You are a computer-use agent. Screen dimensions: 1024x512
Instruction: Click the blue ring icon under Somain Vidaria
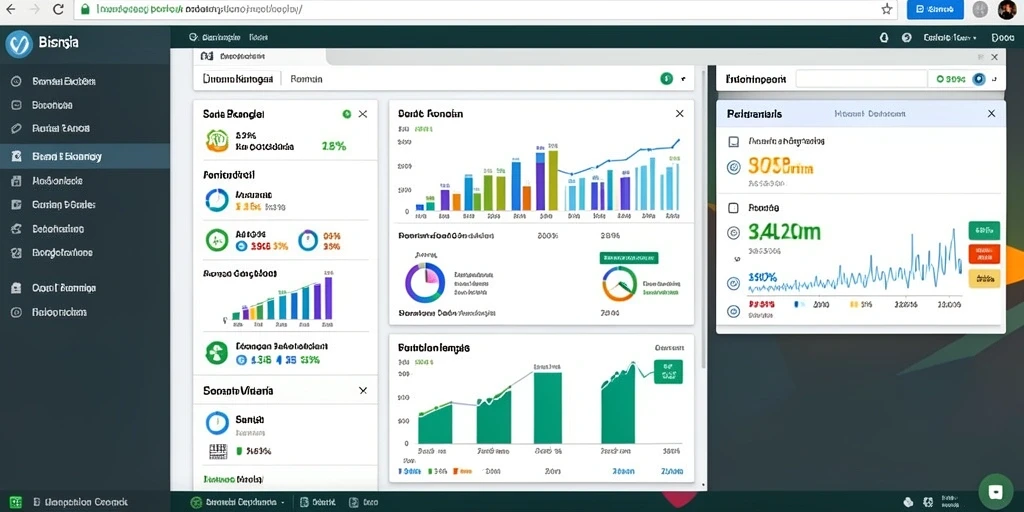[217, 423]
